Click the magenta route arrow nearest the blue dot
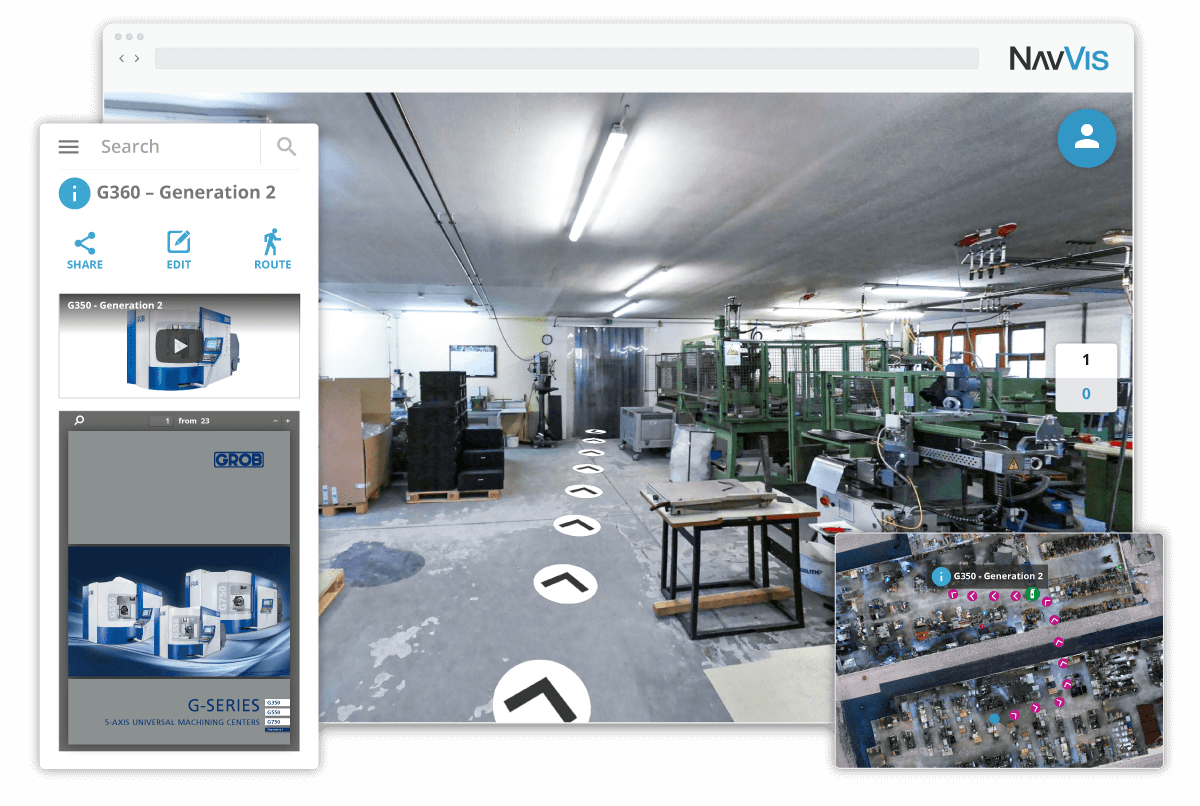The height and width of the screenshot is (806, 1200). point(1014,714)
